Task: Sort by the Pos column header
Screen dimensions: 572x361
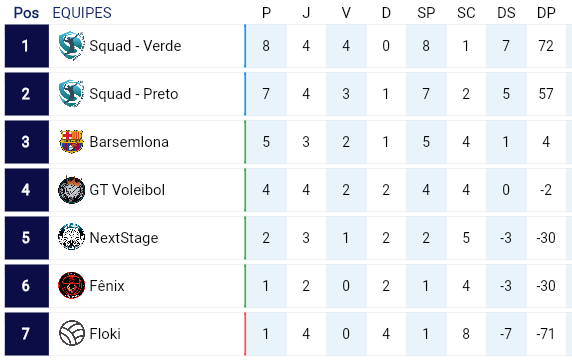Action: (x=26, y=13)
